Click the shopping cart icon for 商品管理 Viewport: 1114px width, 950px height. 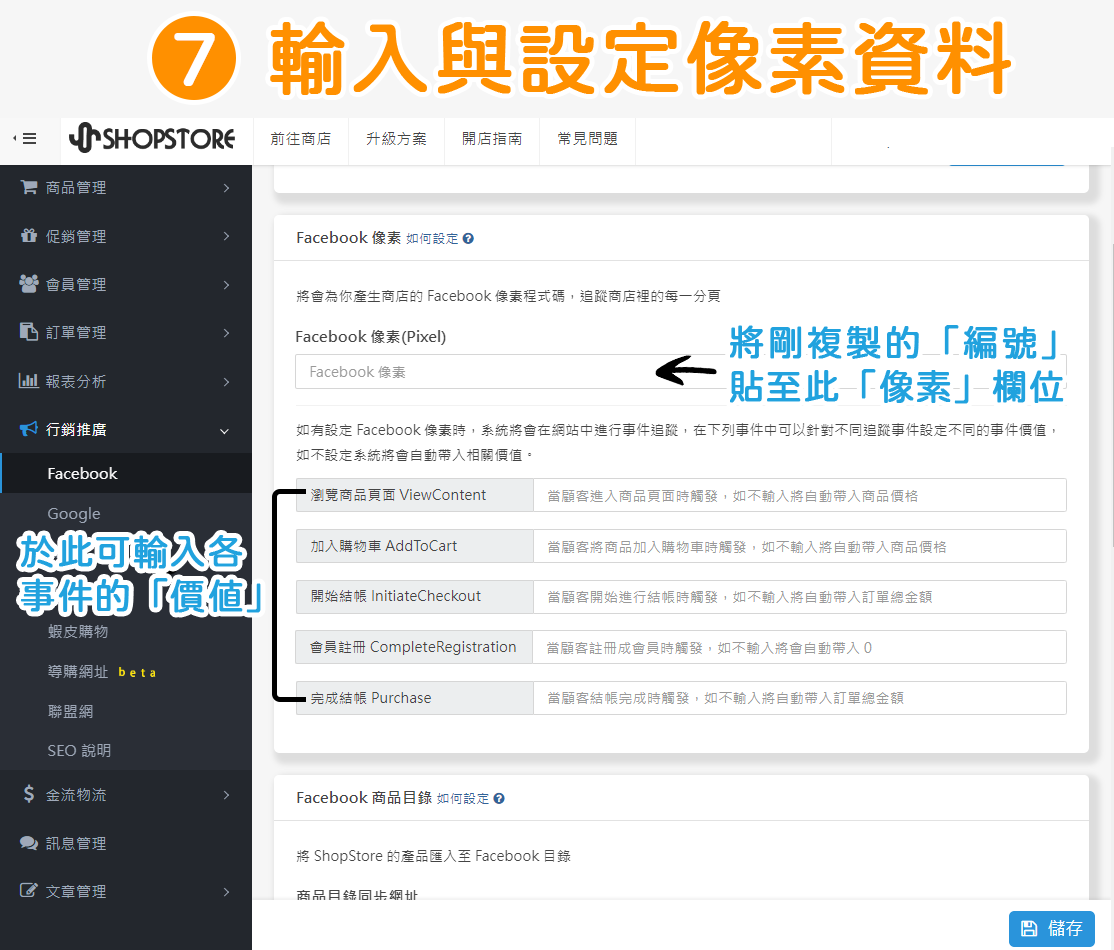pos(28,187)
